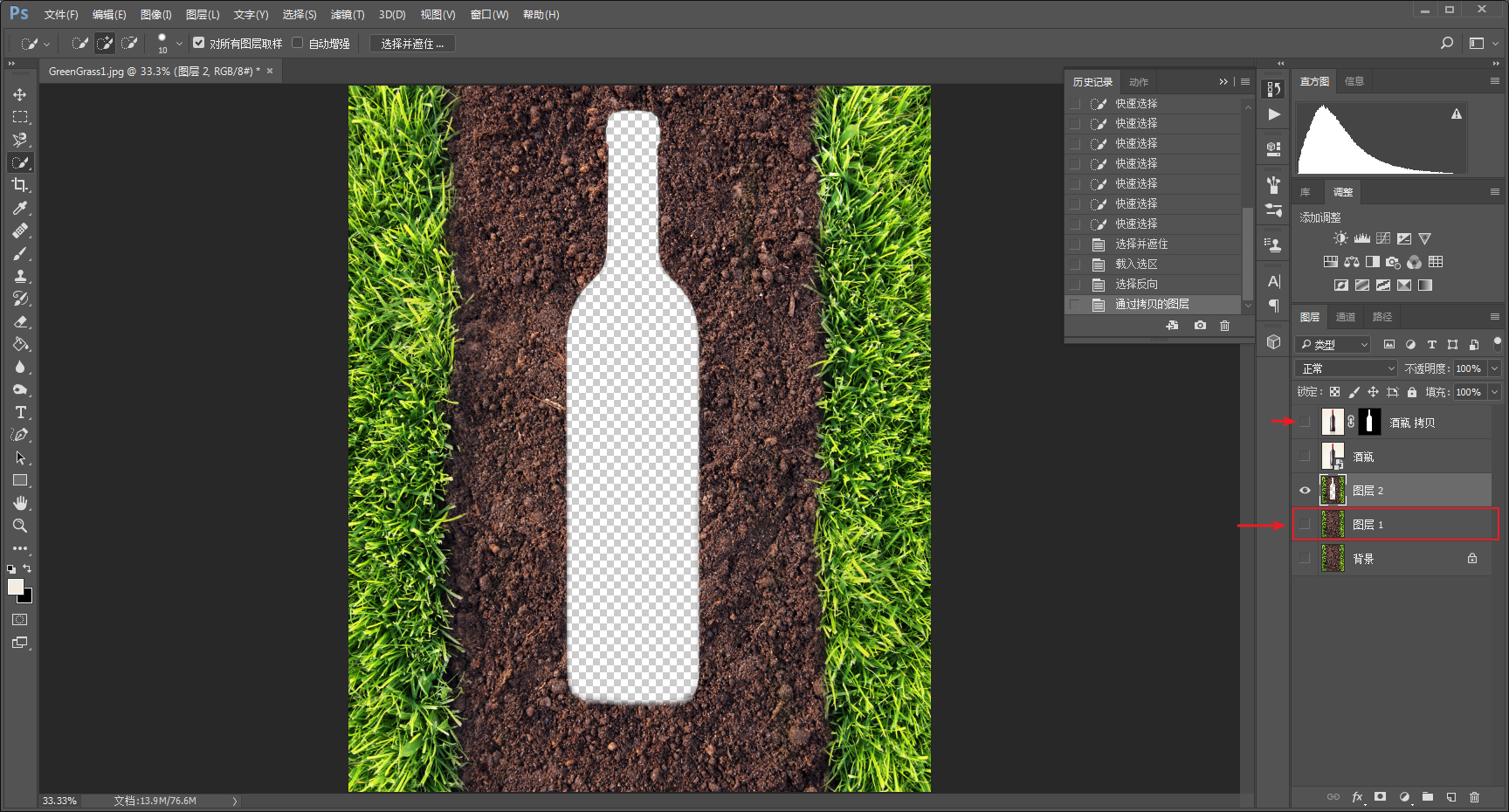
Task: Select the Rectangular Marquee tool
Action: [x=20, y=117]
